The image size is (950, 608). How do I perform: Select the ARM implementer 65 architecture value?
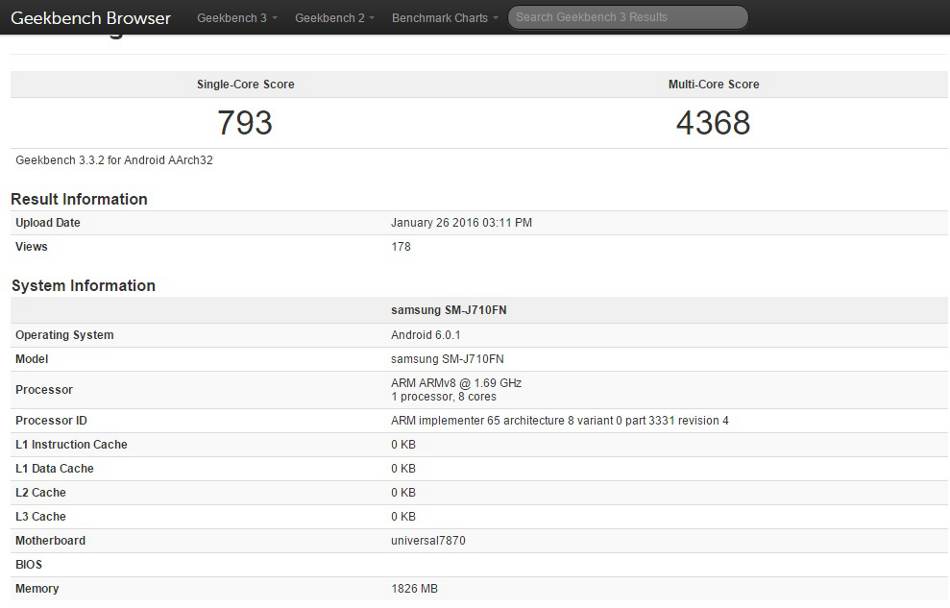pyautogui.click(x=560, y=420)
